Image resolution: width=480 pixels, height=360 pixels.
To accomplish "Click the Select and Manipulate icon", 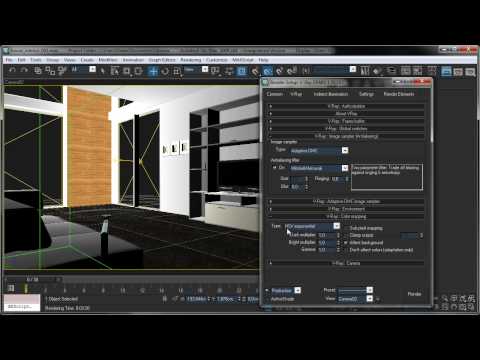I will pyautogui.click(x=229, y=71).
